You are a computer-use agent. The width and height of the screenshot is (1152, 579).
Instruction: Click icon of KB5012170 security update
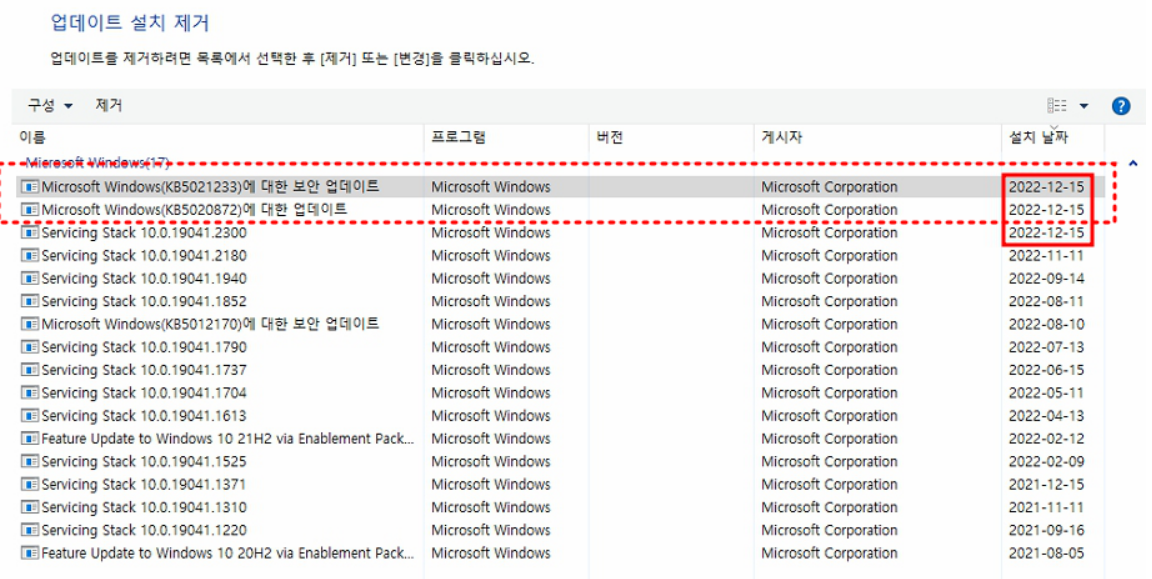(x=30, y=324)
